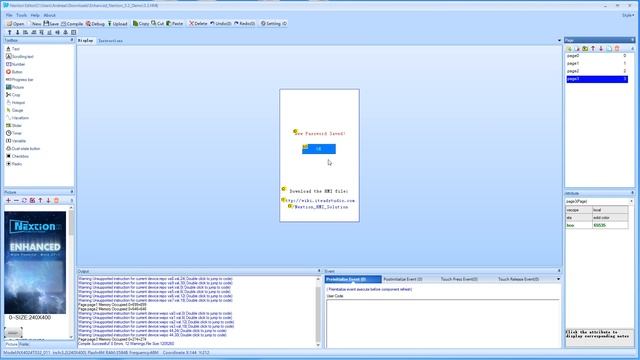Add a Timer component
Viewport: 640px width, 360px height.
14,133
